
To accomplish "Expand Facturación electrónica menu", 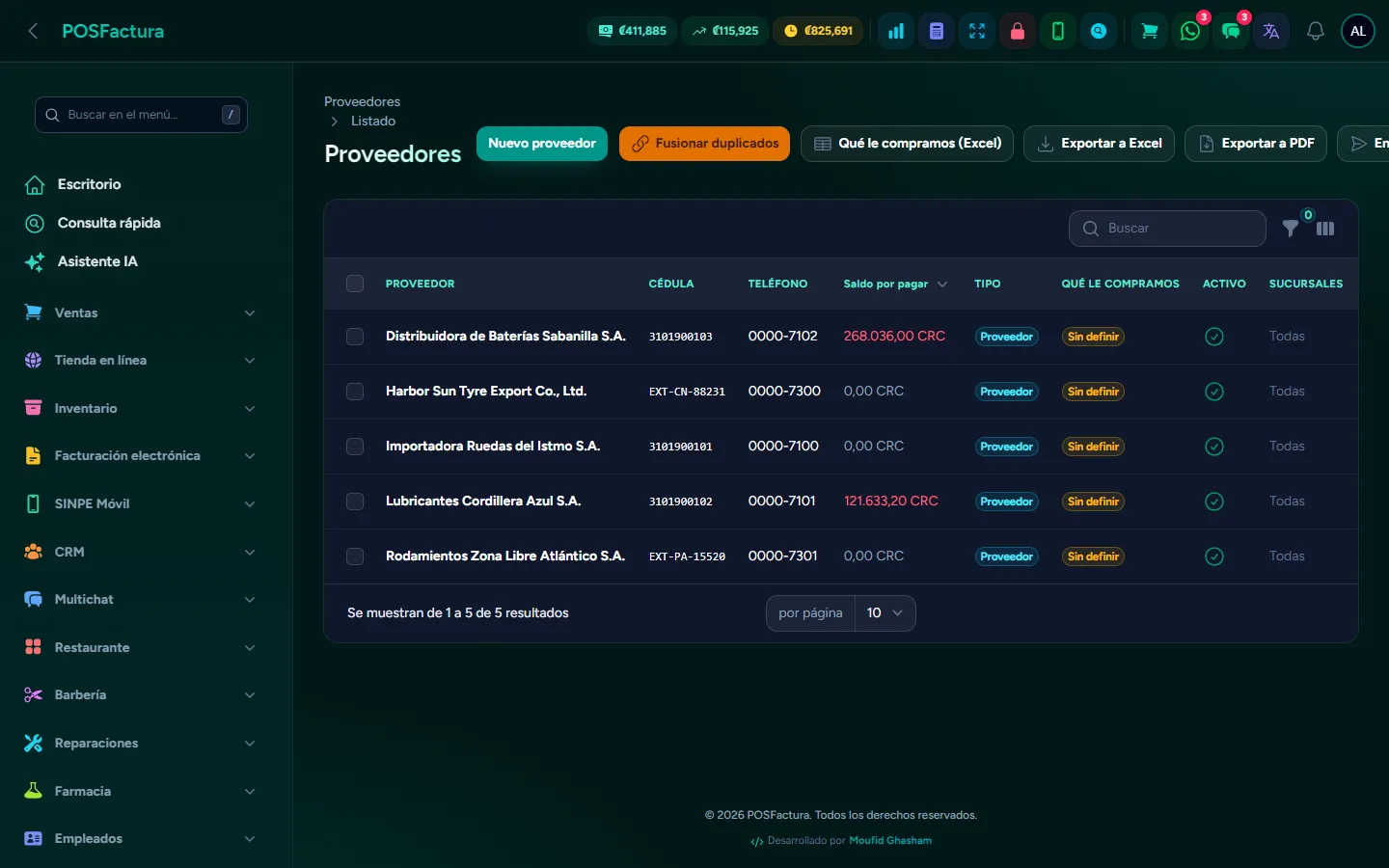I will pos(141,456).
